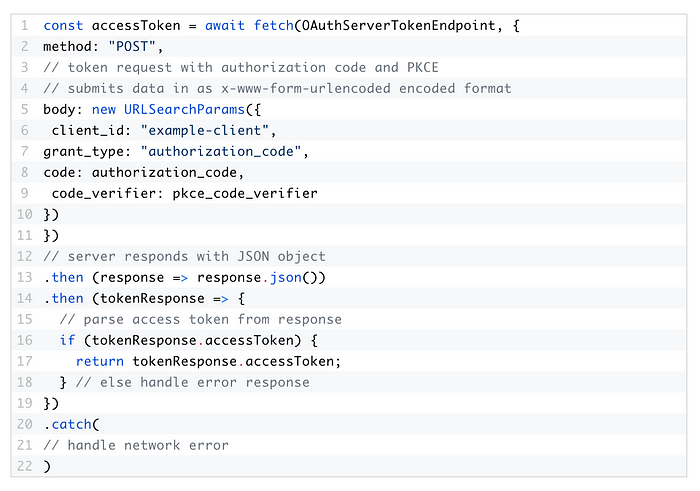Click OAuthServerTokenEndpoint argument

pos(399,25)
